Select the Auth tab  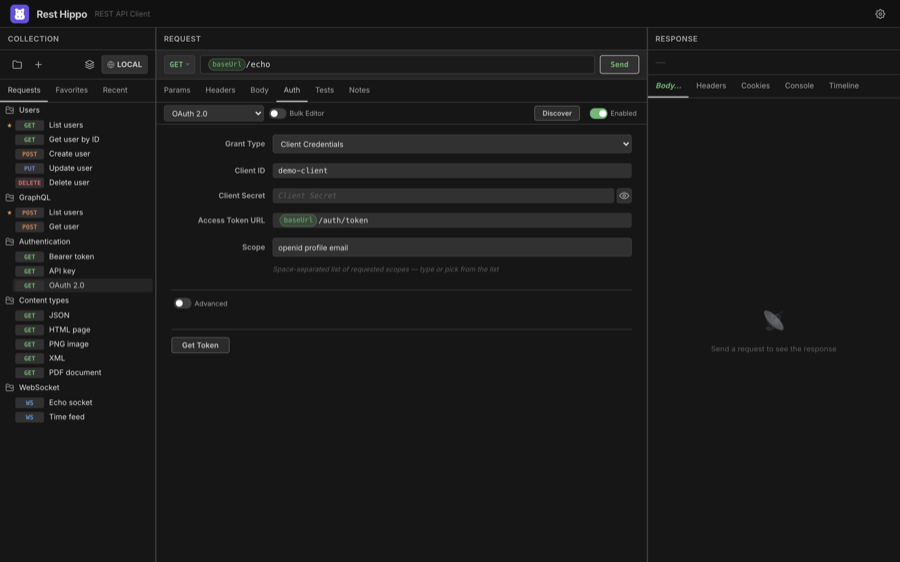292,90
